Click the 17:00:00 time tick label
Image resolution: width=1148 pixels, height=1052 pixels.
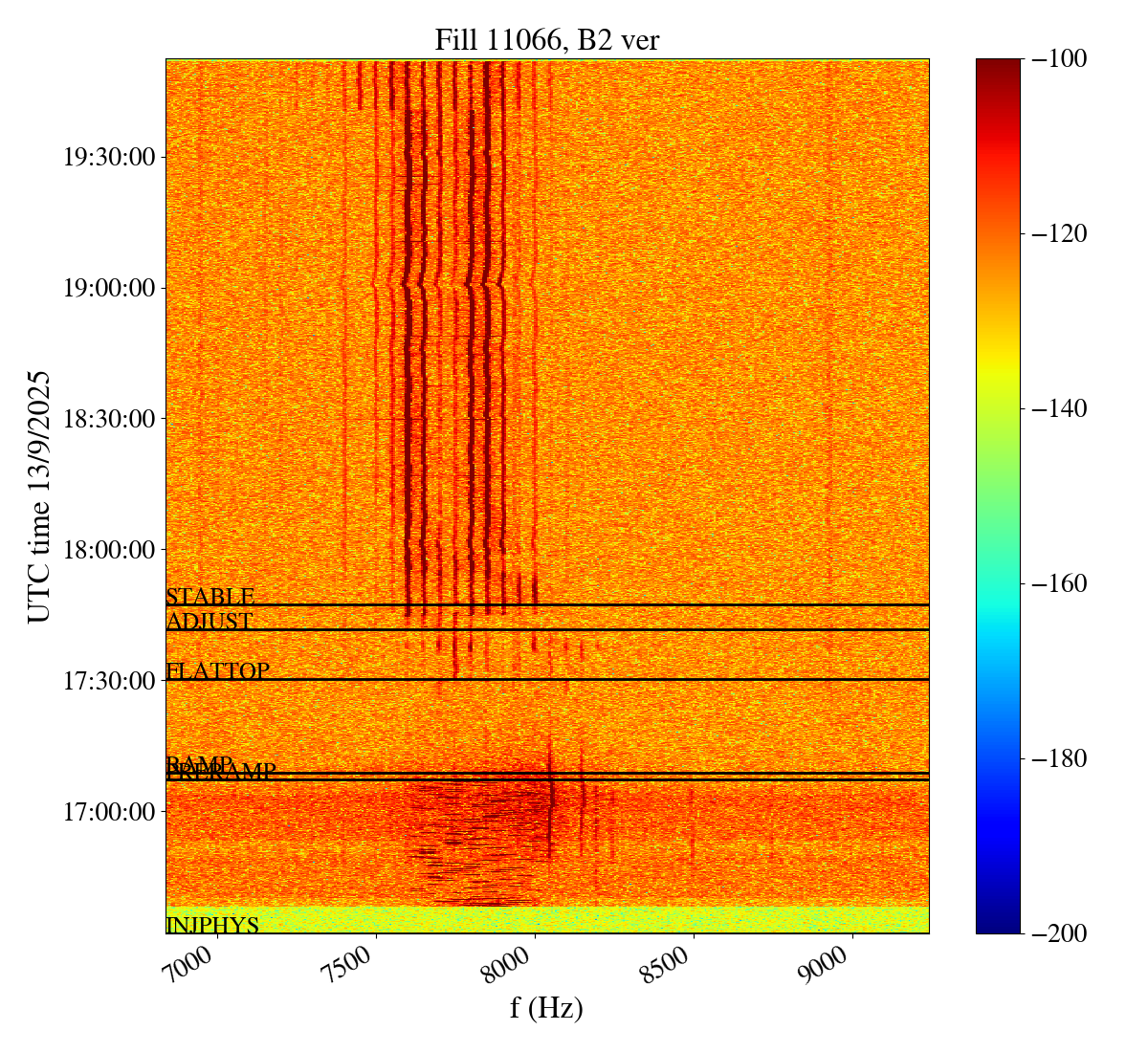[x=109, y=812]
